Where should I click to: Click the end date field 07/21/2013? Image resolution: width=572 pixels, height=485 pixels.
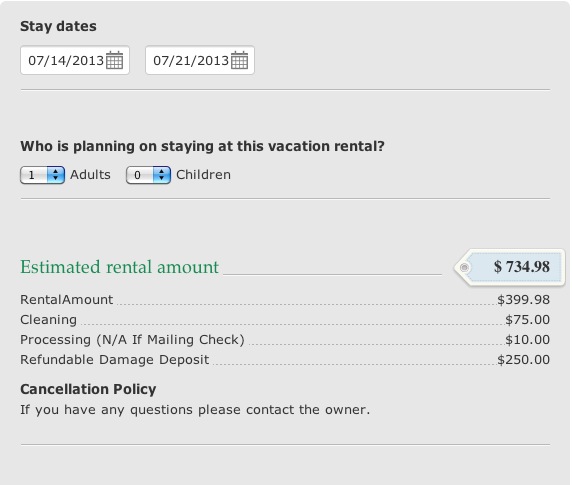coord(200,60)
